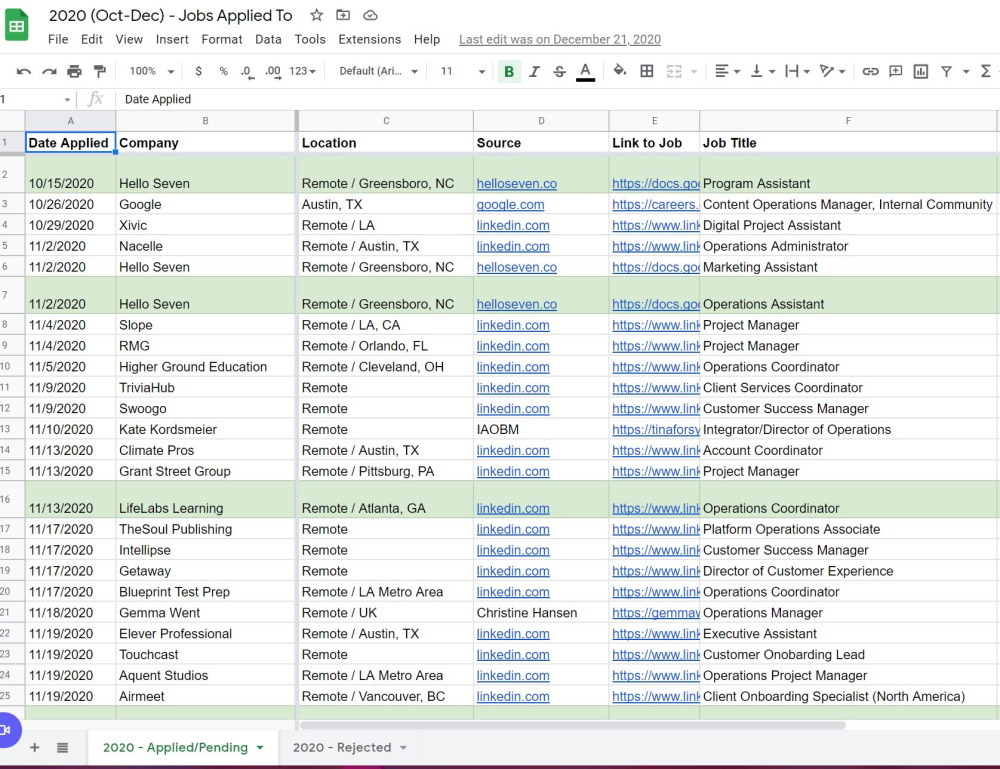Image resolution: width=1000 pixels, height=769 pixels.
Task: Open the All sheets list icon
Action: 62,747
